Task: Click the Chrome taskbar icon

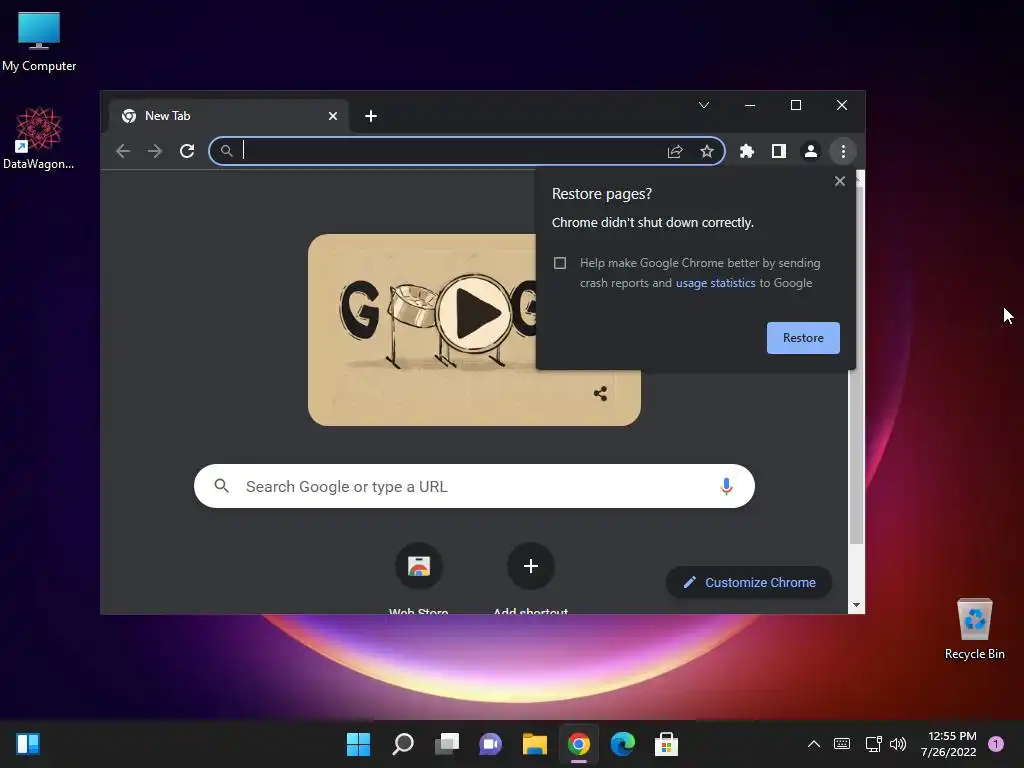Action: 579,744
